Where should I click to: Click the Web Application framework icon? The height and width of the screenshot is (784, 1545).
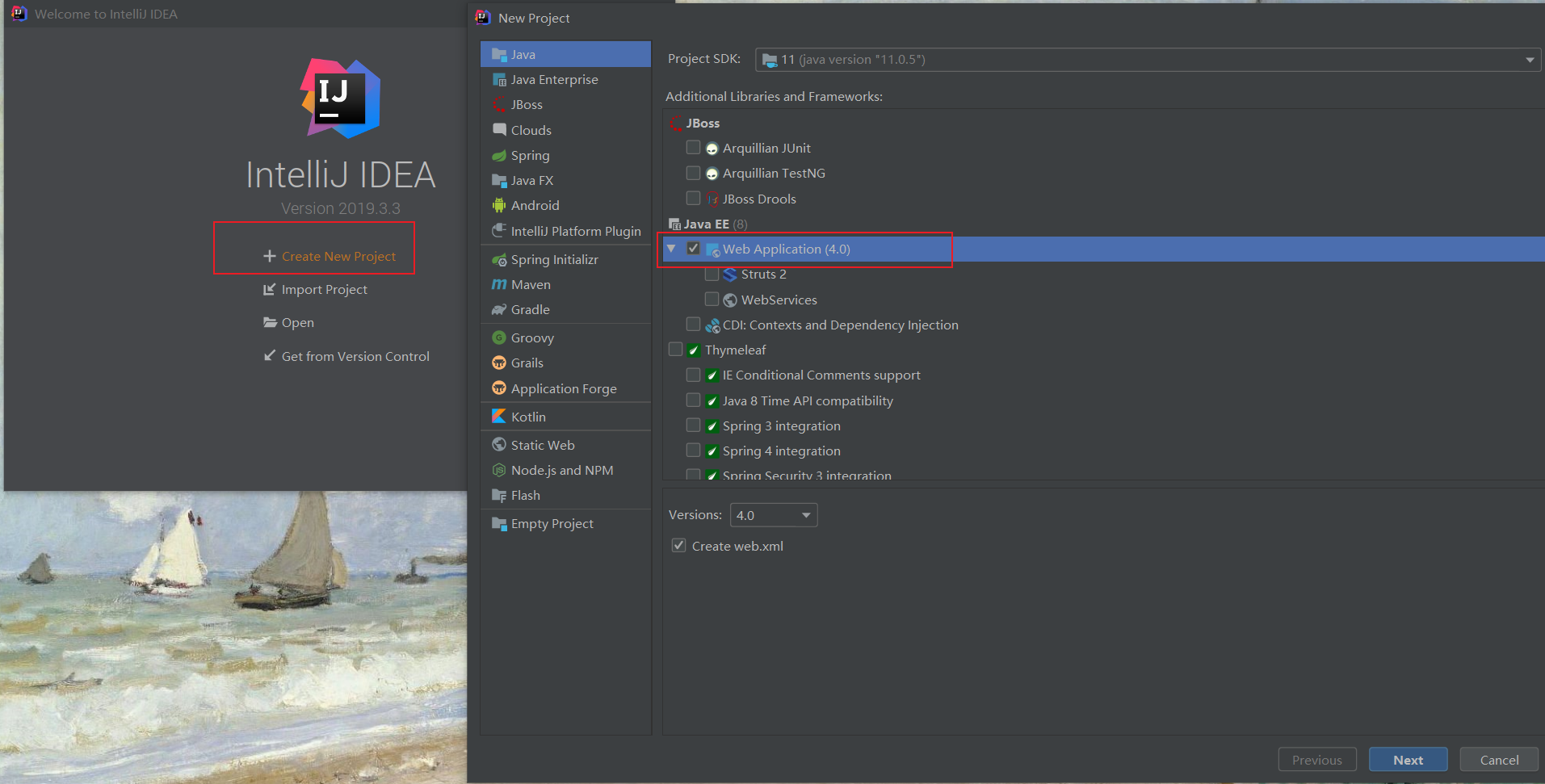click(x=712, y=249)
